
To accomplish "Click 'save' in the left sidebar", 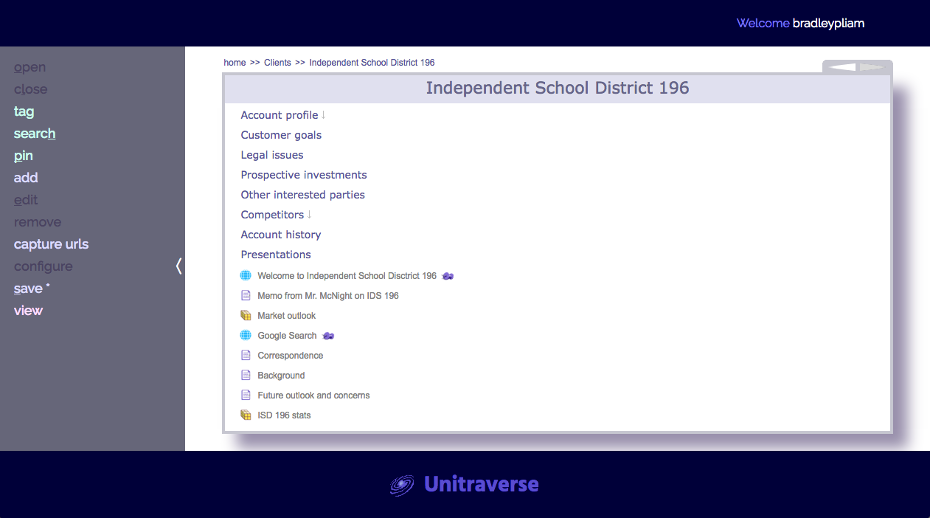I will point(28,289).
